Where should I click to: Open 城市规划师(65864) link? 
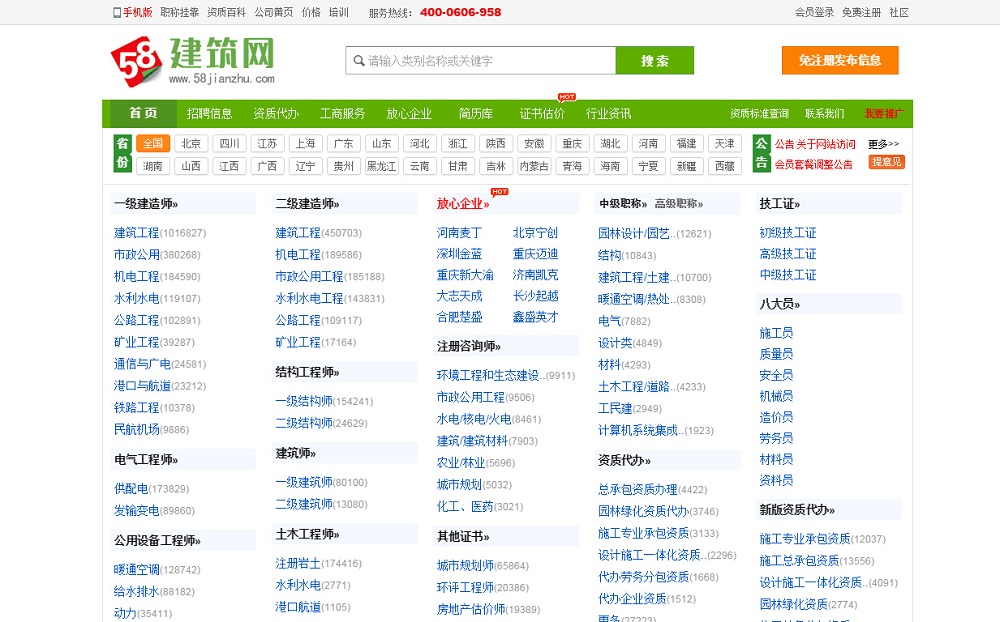483,566
